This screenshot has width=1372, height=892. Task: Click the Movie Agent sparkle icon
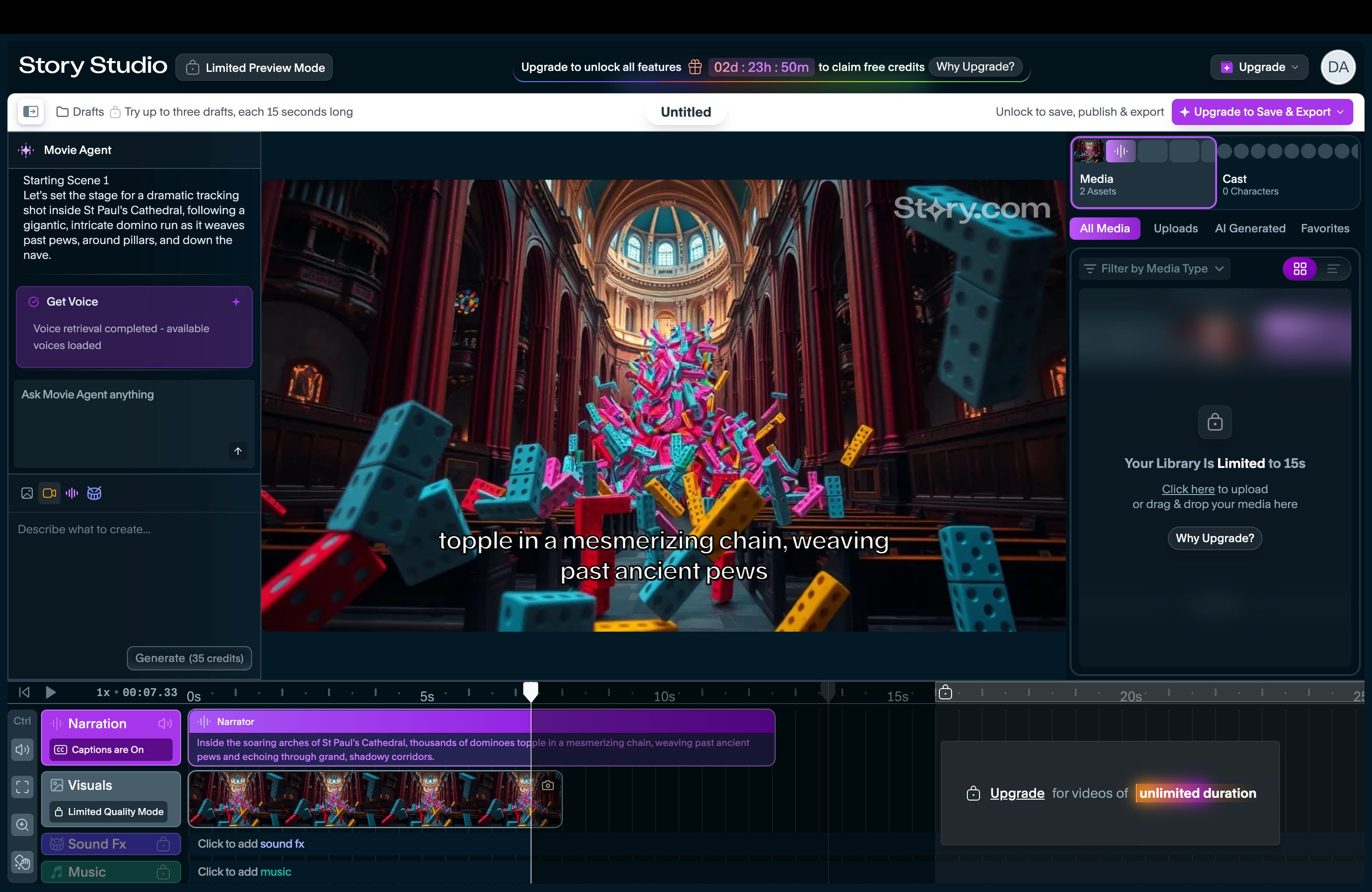pos(26,150)
